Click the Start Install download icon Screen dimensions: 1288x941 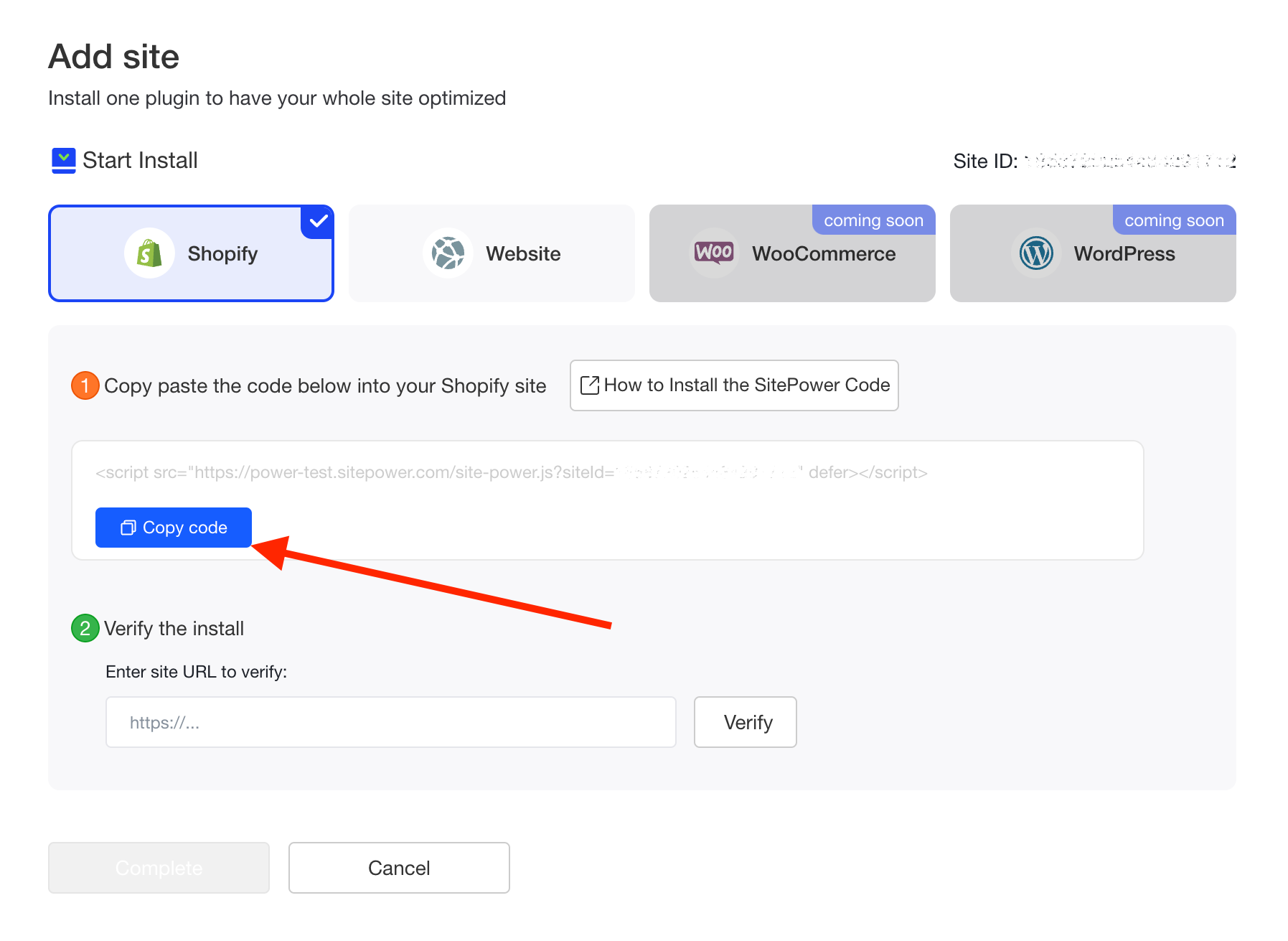pyautogui.click(x=64, y=161)
